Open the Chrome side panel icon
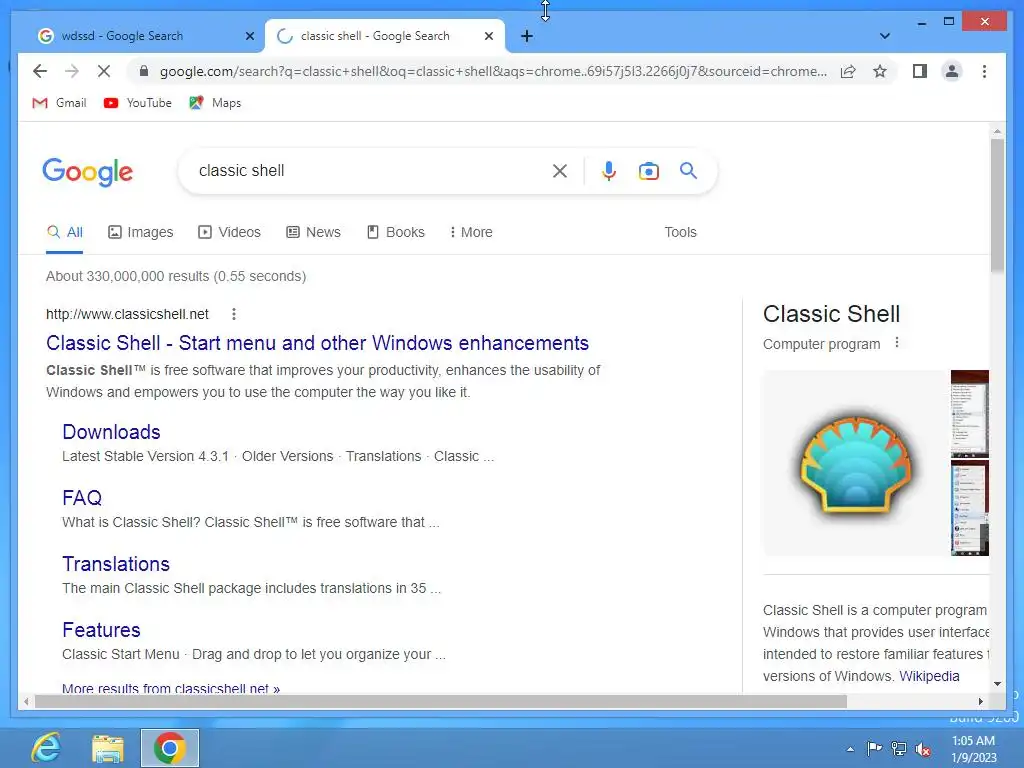1024x768 pixels. tap(920, 71)
